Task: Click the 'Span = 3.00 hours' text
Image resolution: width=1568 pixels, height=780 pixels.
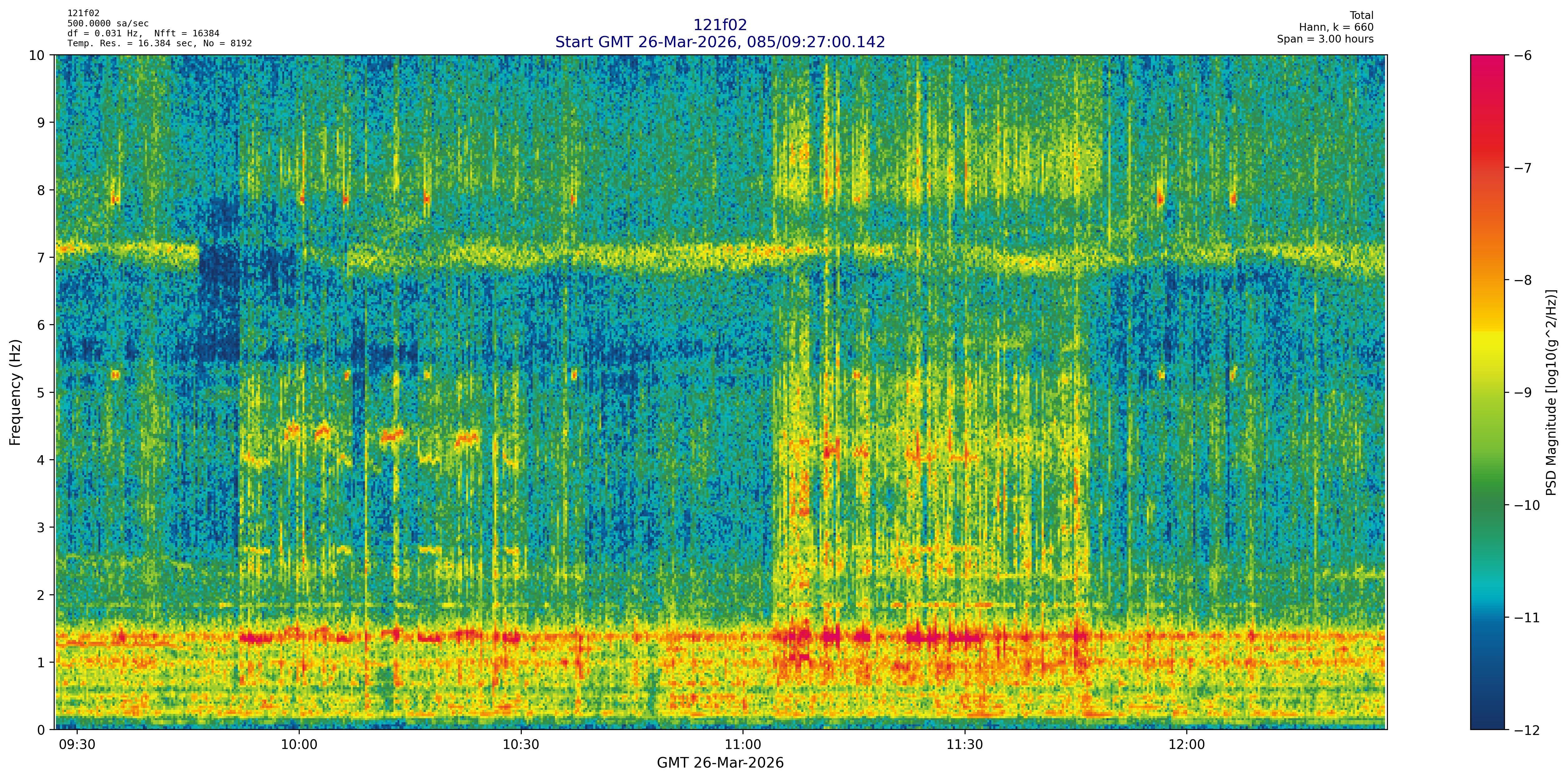Action: coord(1325,39)
